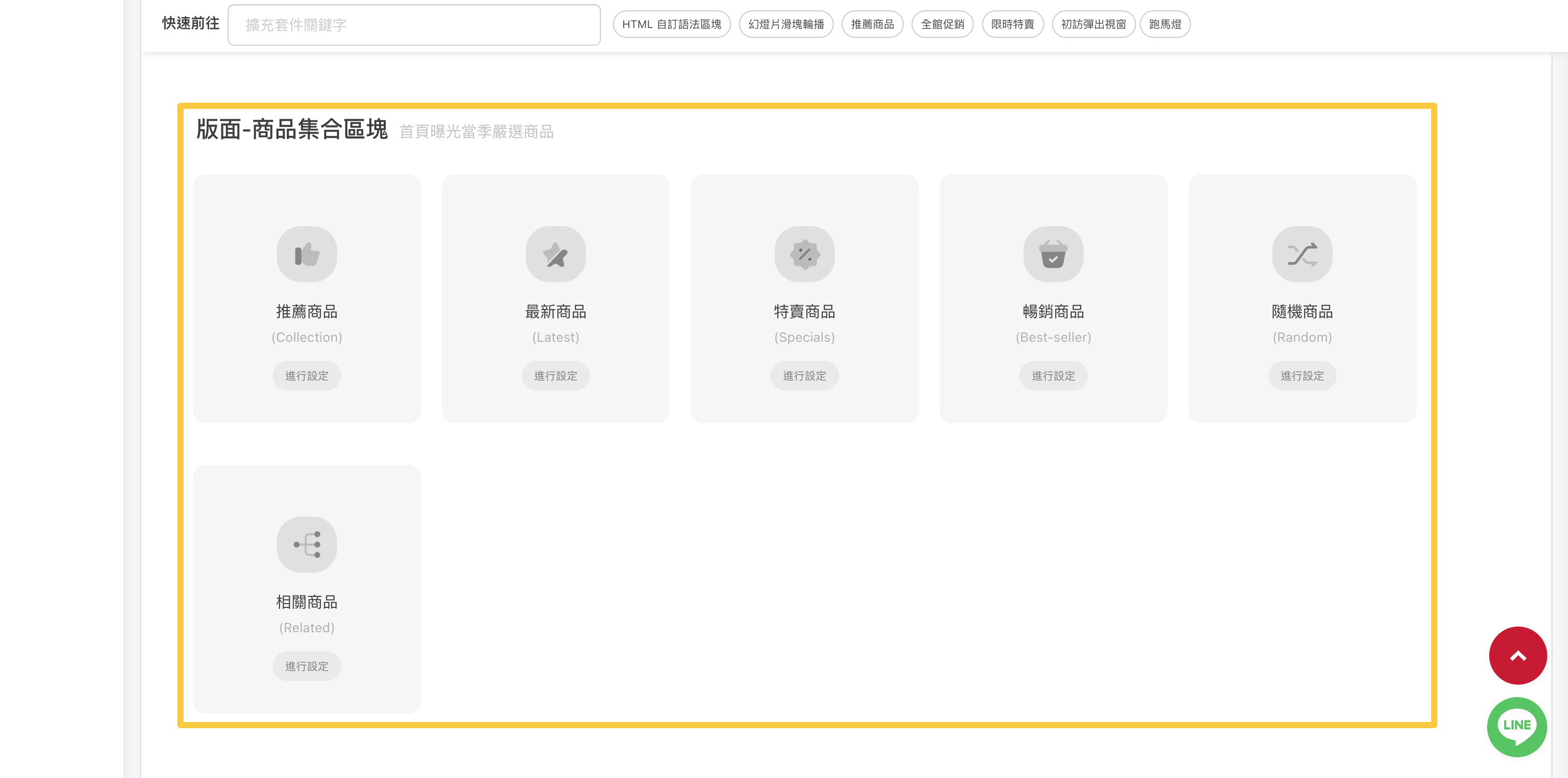Click the (Collection) subtitle text
The height and width of the screenshot is (778, 1568).
coord(307,337)
